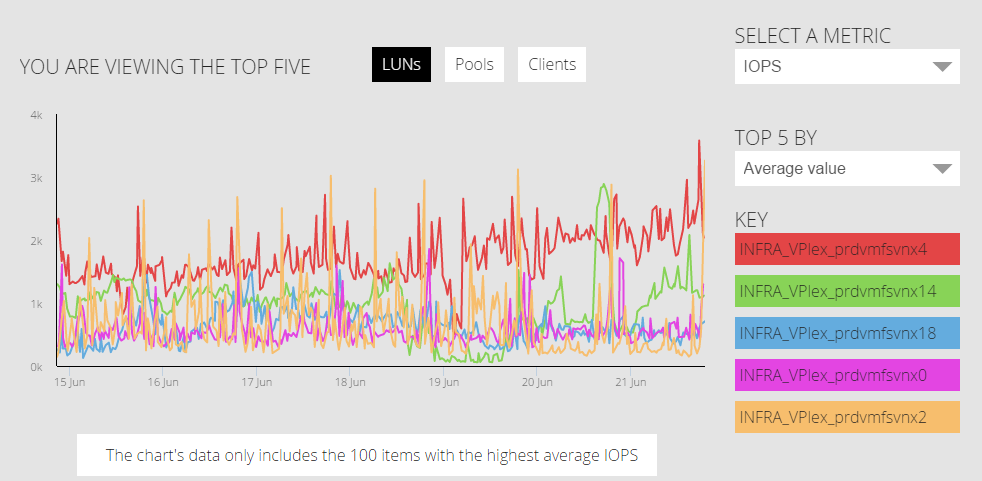
Task: Switch to the LUNs view
Action: pos(401,65)
